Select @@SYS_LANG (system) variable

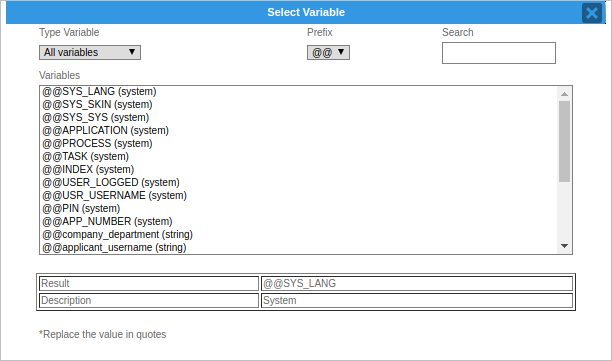tap(299, 91)
